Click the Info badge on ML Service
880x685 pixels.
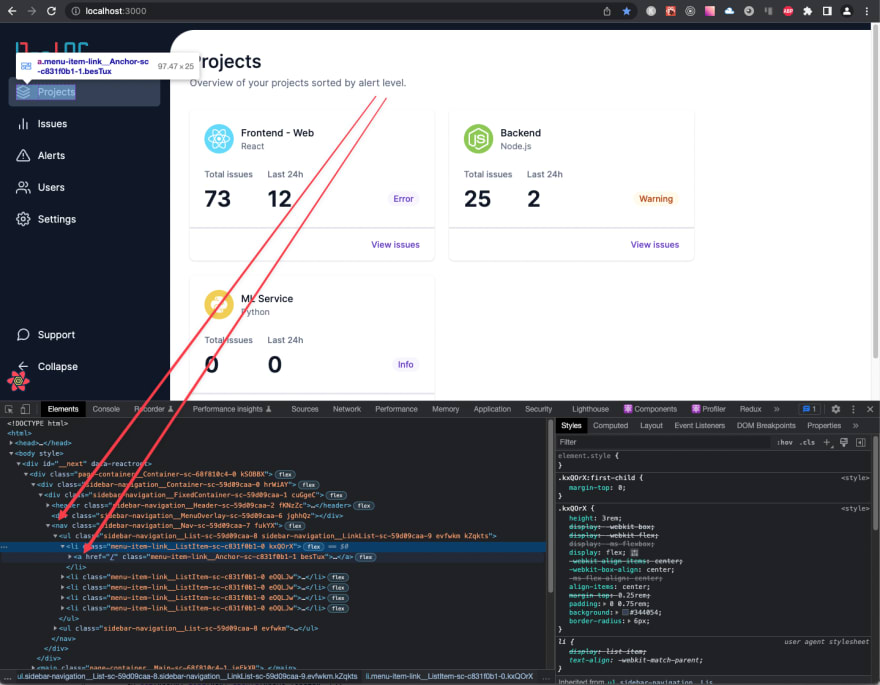click(405, 365)
